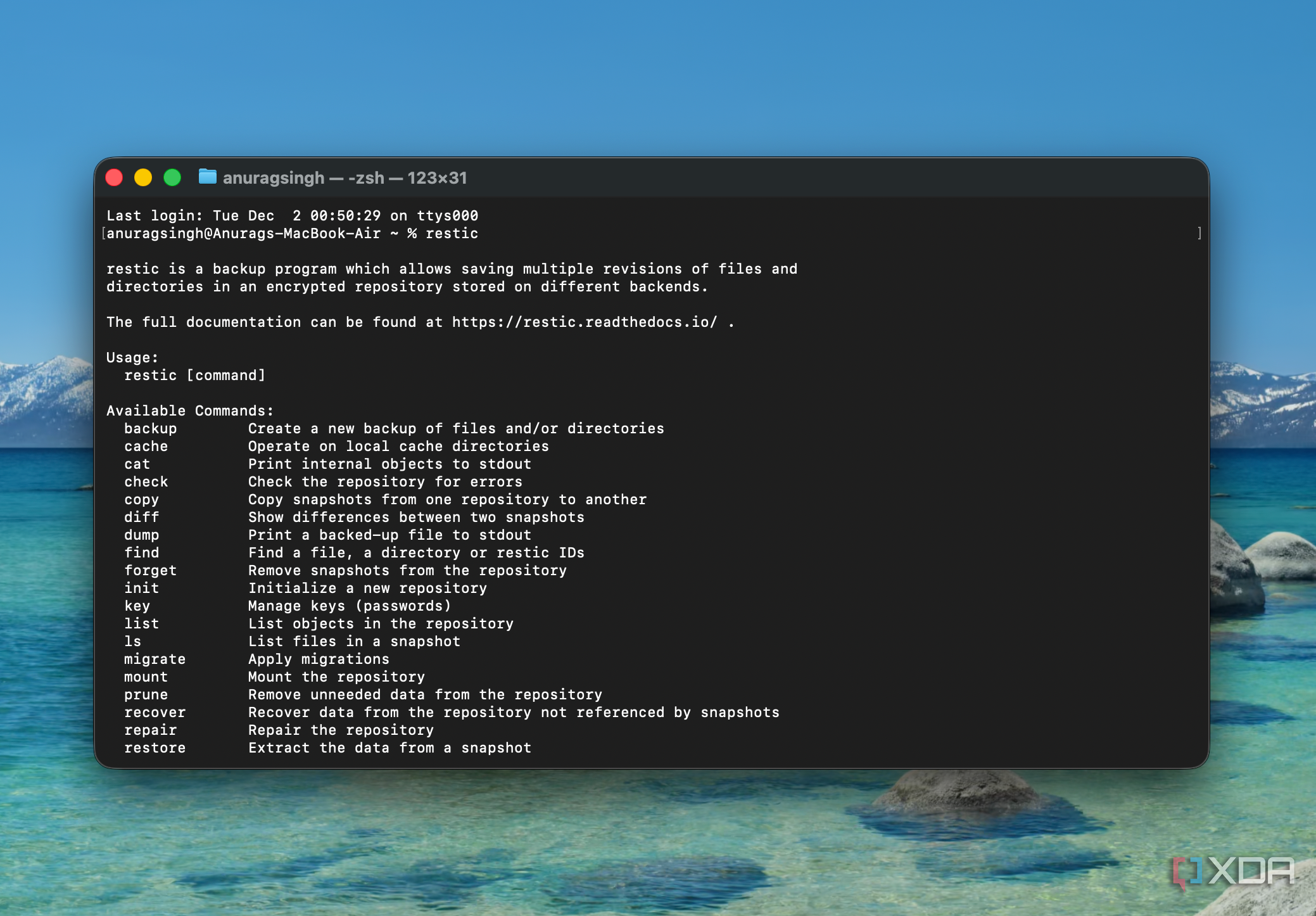Click the 'copy' command name
Image resolution: width=1316 pixels, height=916 pixels.
coord(142,500)
